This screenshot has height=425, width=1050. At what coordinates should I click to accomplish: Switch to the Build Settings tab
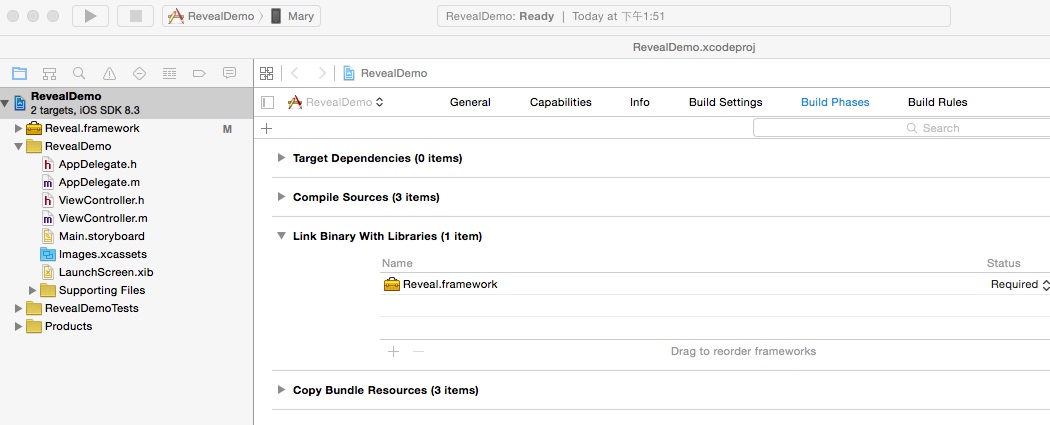725,102
